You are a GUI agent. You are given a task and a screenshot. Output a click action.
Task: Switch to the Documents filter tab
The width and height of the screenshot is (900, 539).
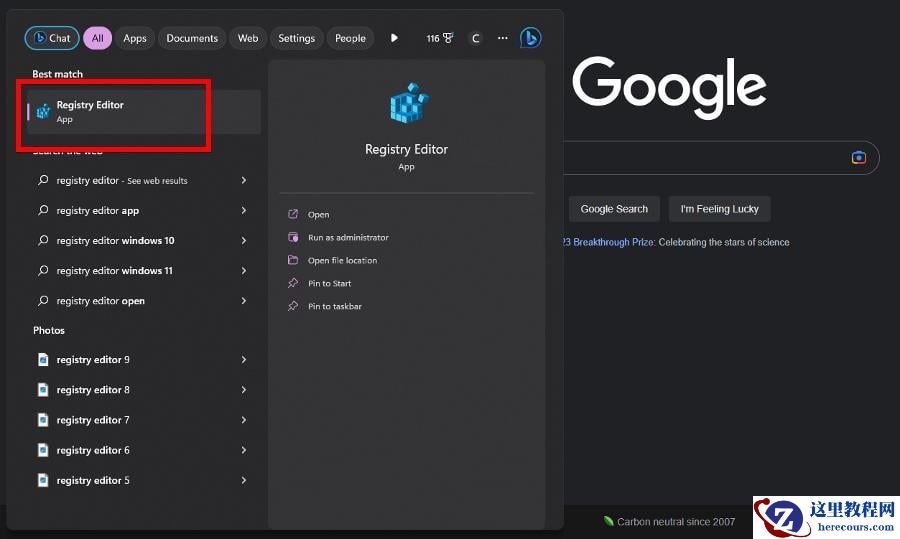(x=192, y=38)
